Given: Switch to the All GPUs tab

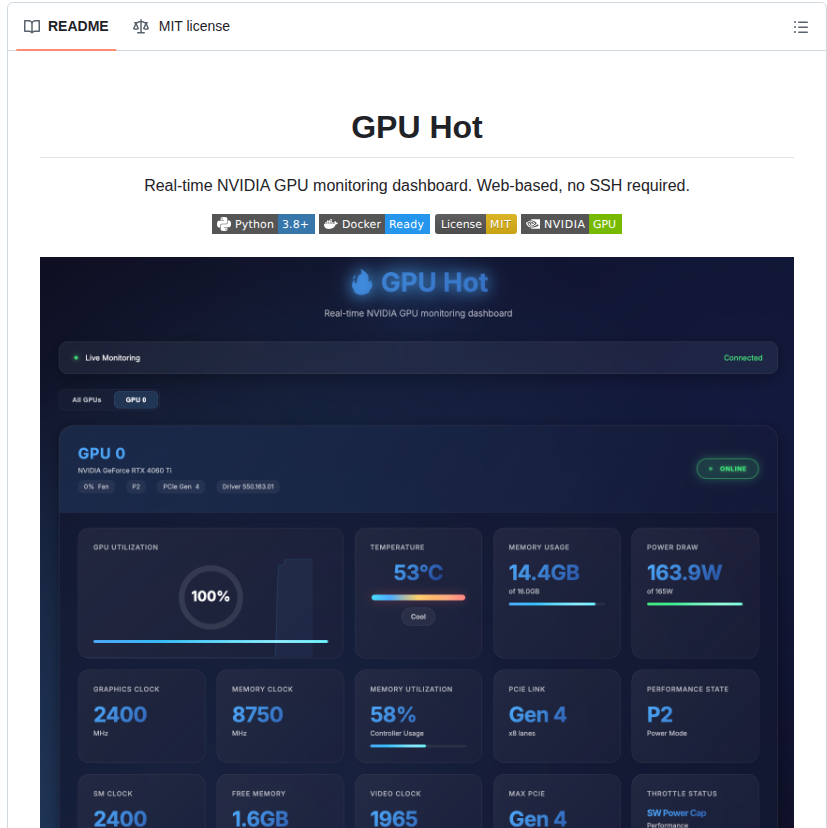Looking at the screenshot, I should click(x=85, y=399).
